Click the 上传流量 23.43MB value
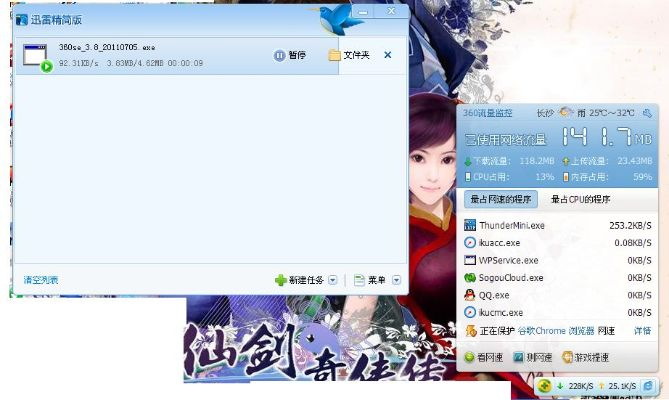This screenshot has height=400, width=669. coord(634,161)
